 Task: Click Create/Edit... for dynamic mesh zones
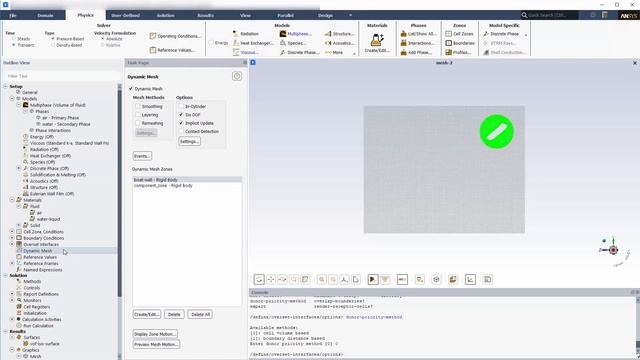(147, 314)
